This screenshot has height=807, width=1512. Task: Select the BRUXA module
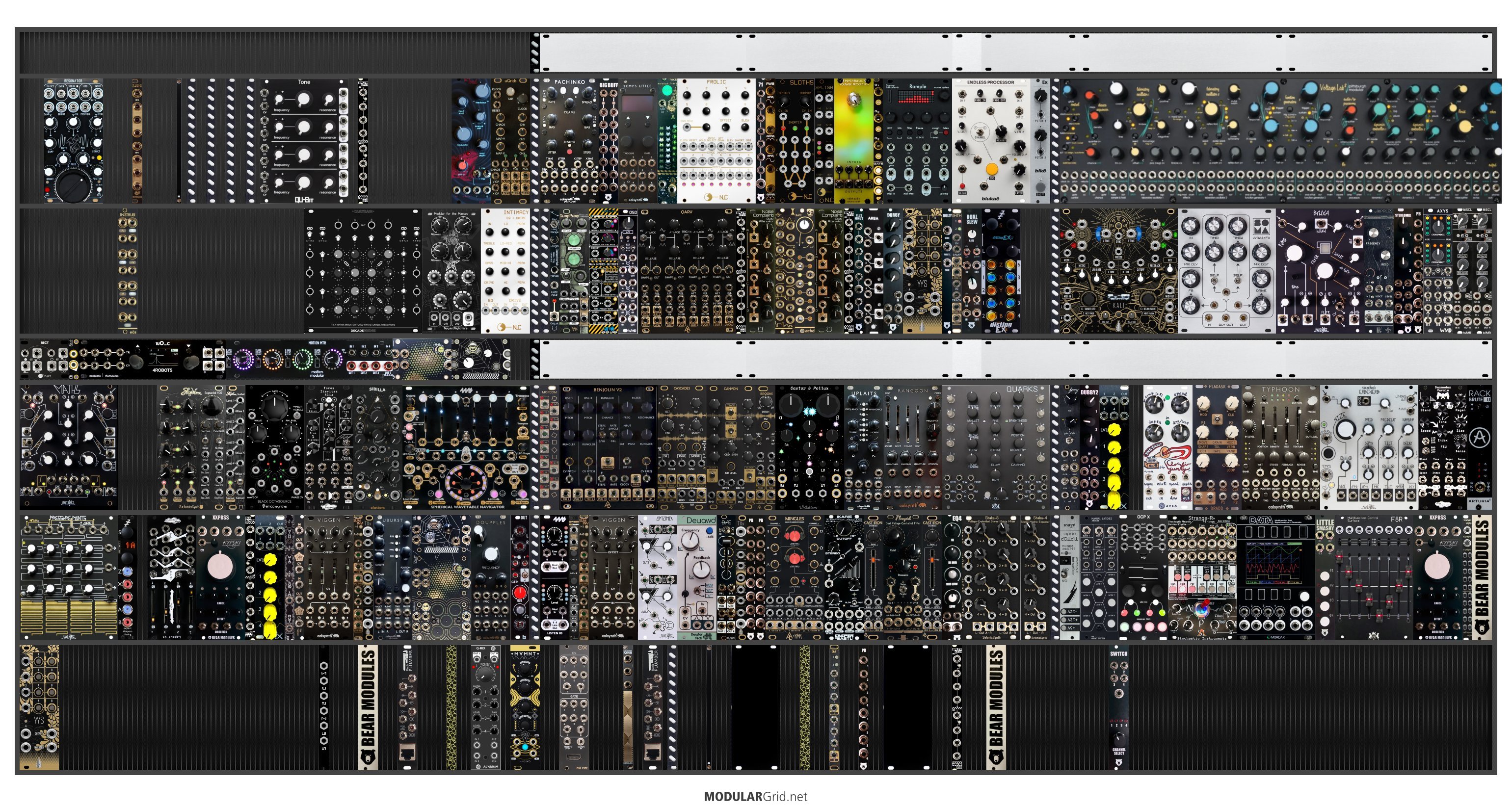coord(1320,271)
